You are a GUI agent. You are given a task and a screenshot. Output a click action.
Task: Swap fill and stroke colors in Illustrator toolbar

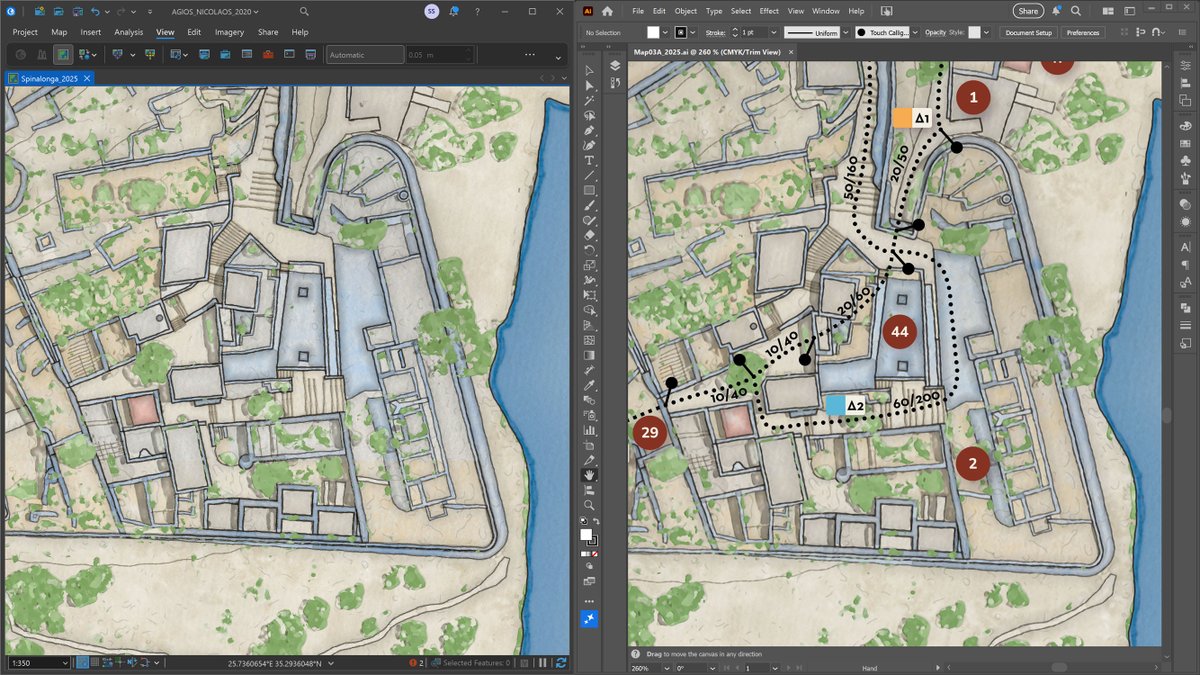597,521
